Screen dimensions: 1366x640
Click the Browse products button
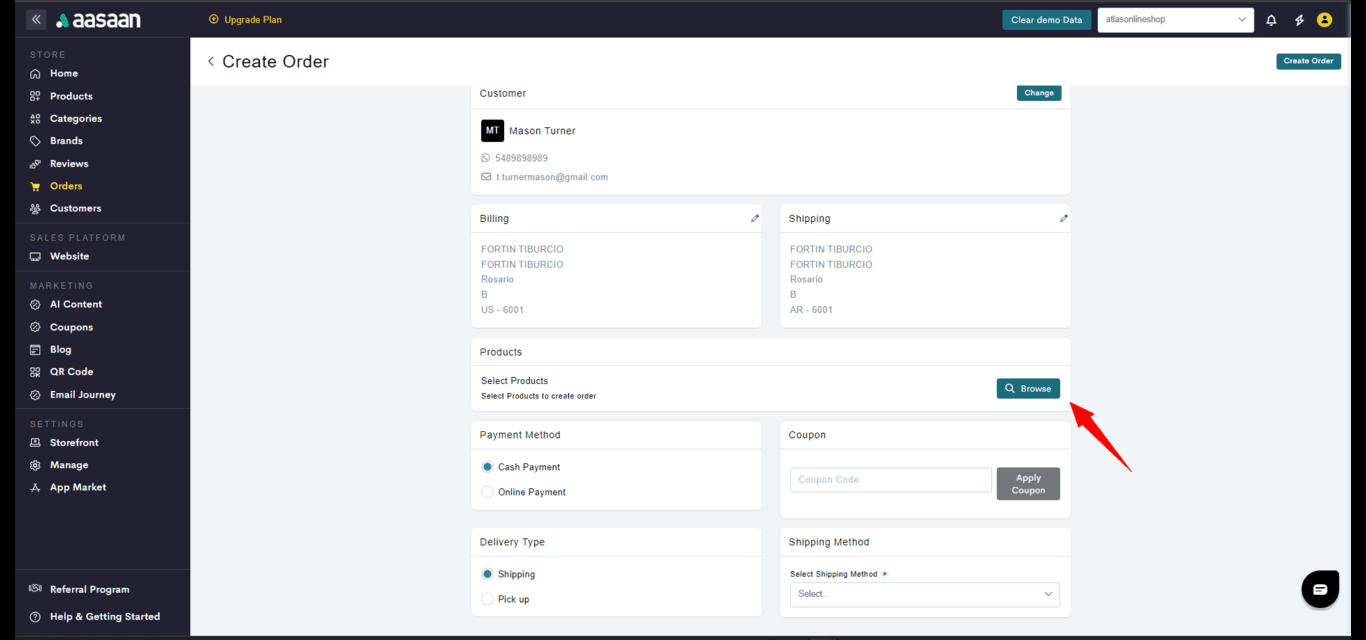coord(1028,388)
